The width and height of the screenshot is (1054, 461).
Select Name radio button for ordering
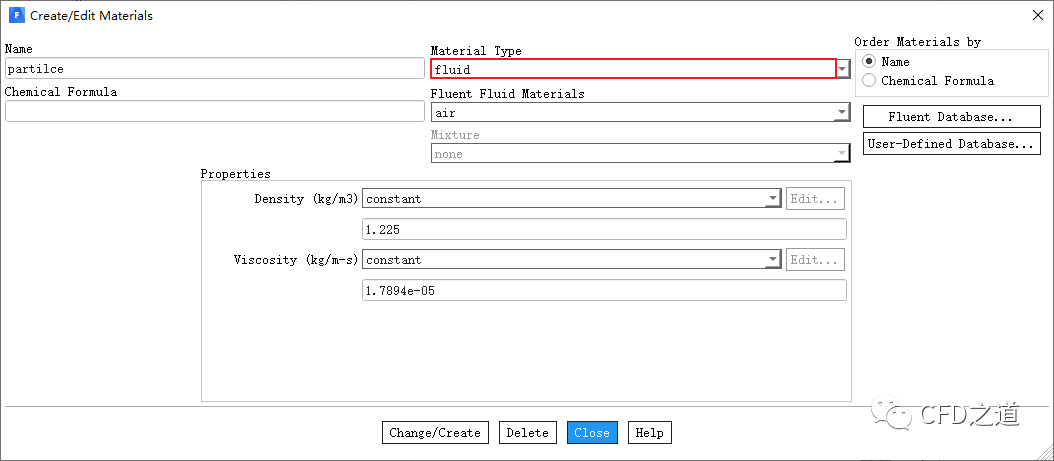870,62
